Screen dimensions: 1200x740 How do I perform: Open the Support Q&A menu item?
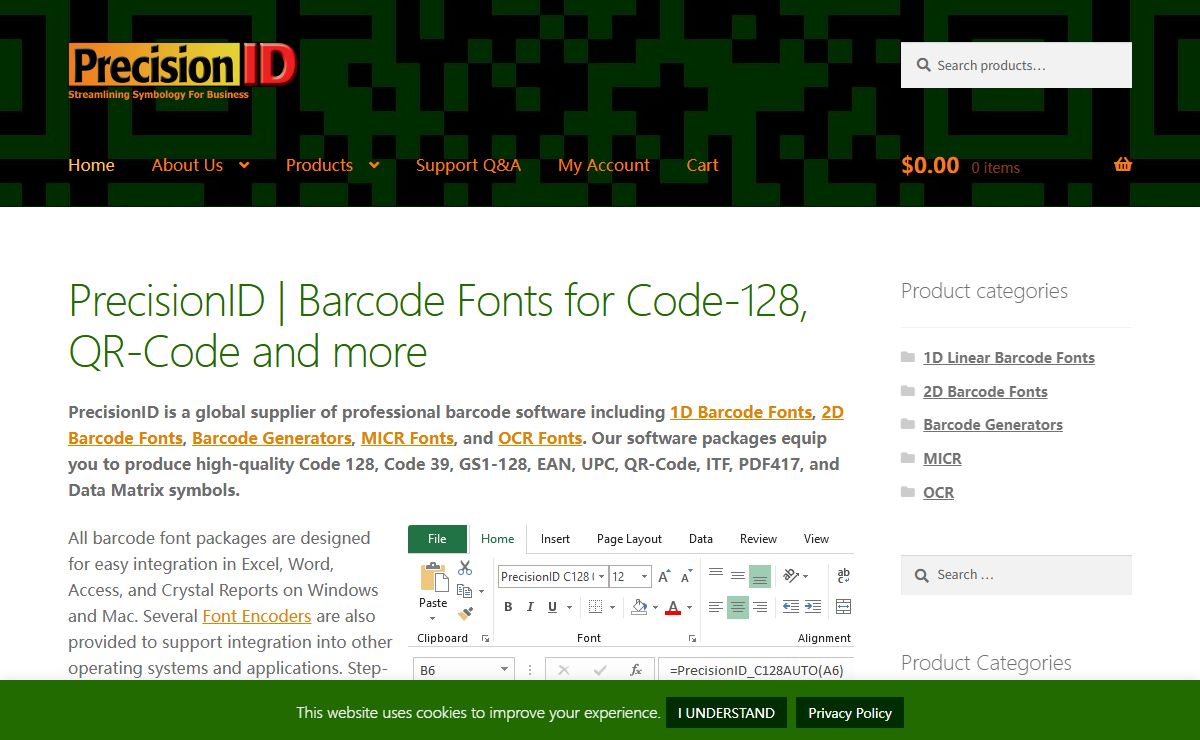tap(468, 165)
